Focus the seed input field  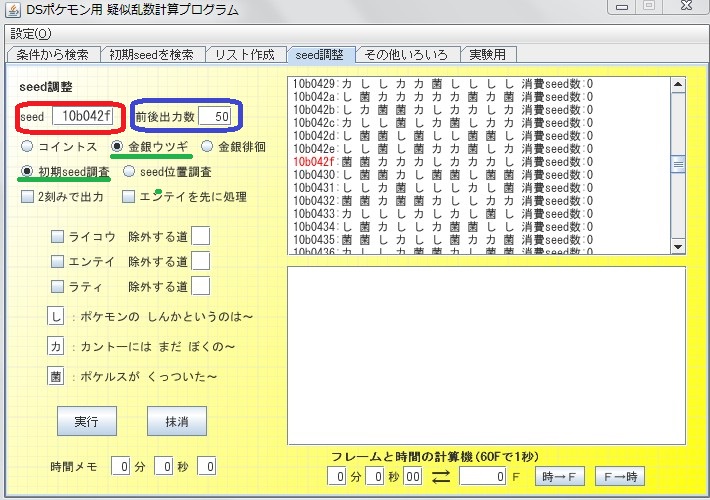tap(82, 116)
